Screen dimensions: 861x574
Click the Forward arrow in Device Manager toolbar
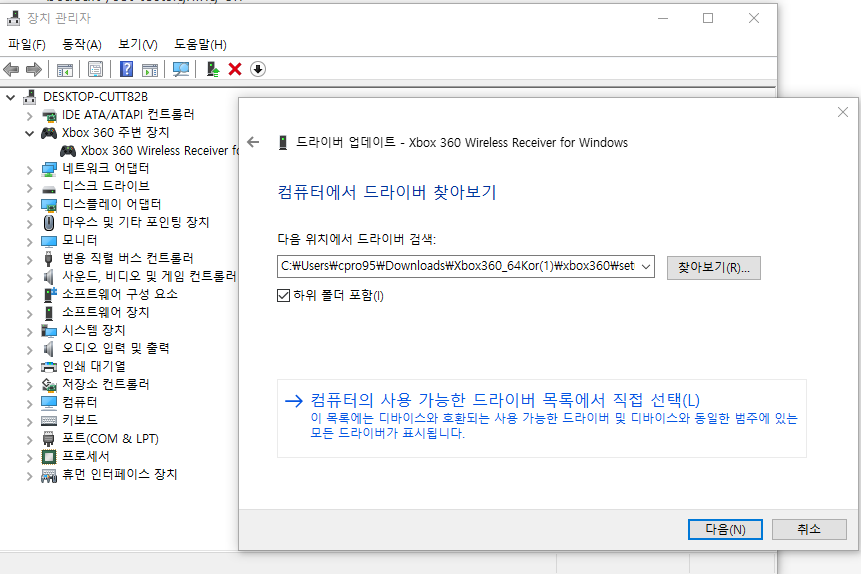(34, 69)
